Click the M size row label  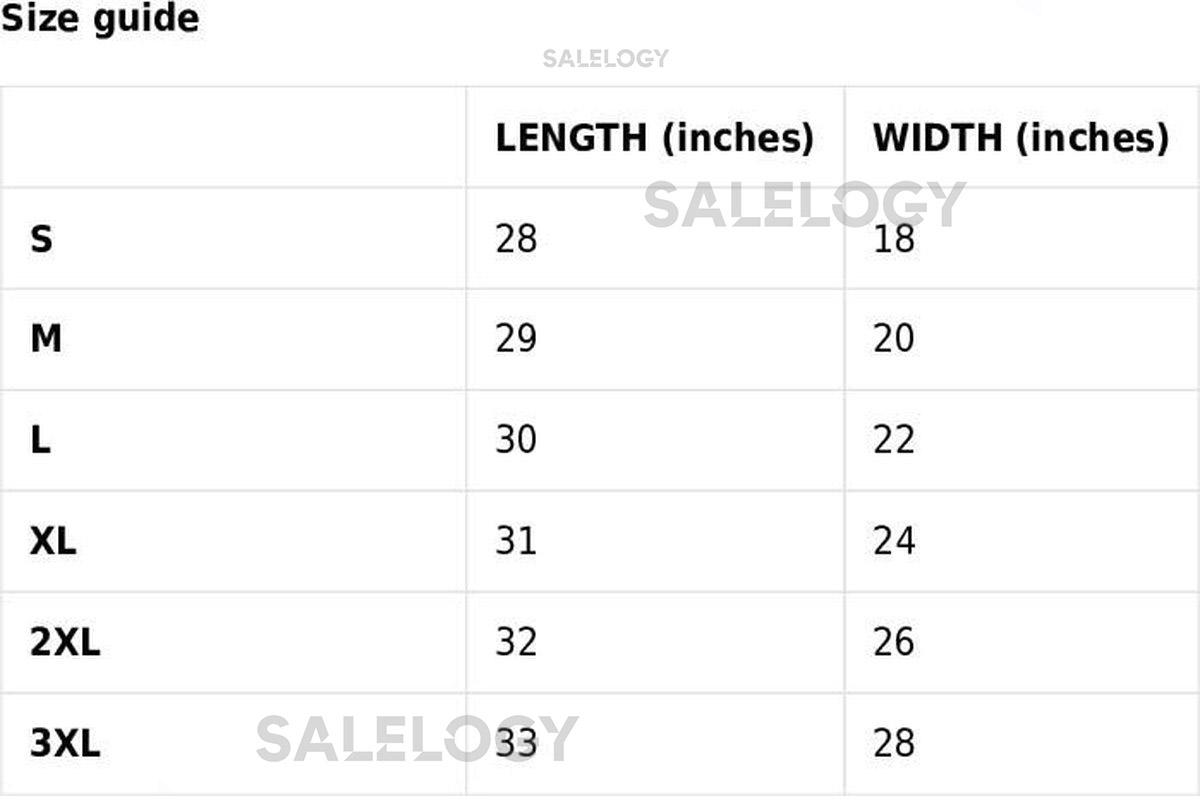(46, 339)
